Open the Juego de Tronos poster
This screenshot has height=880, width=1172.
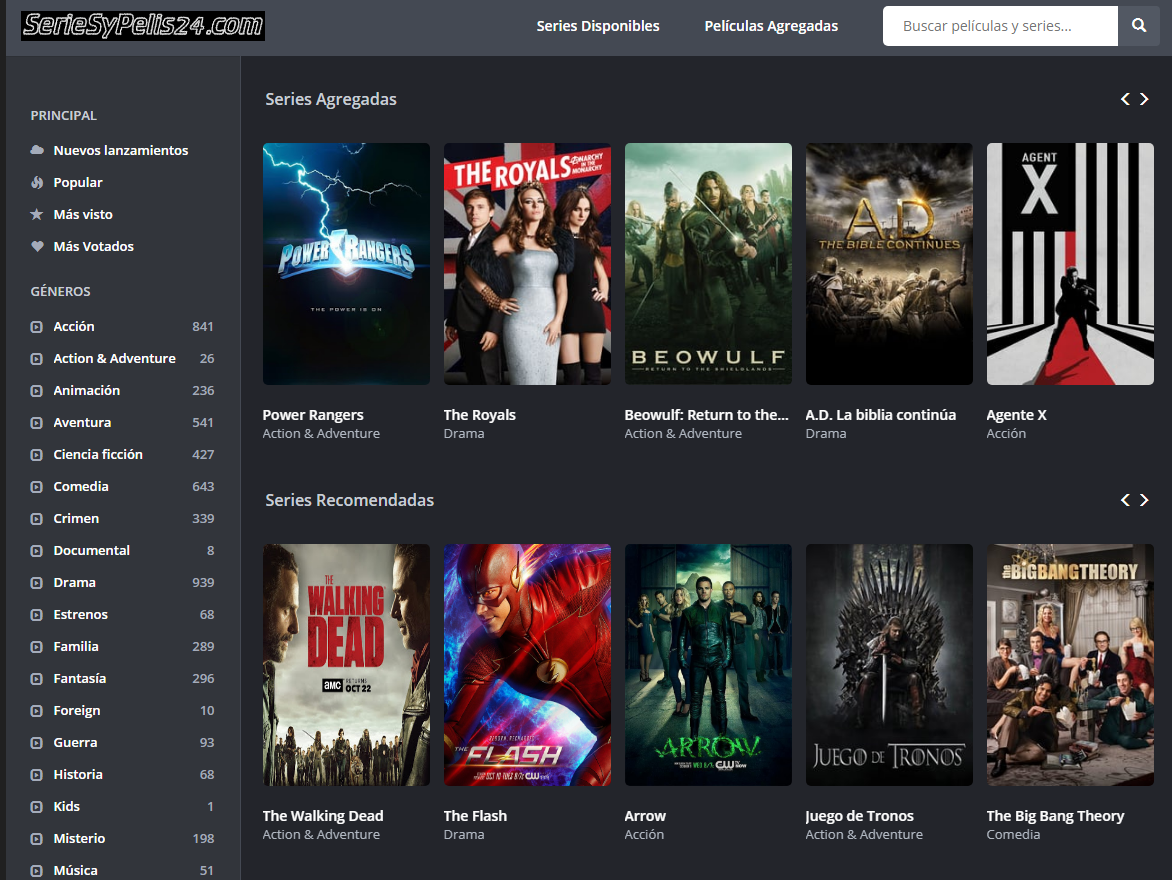coord(889,665)
